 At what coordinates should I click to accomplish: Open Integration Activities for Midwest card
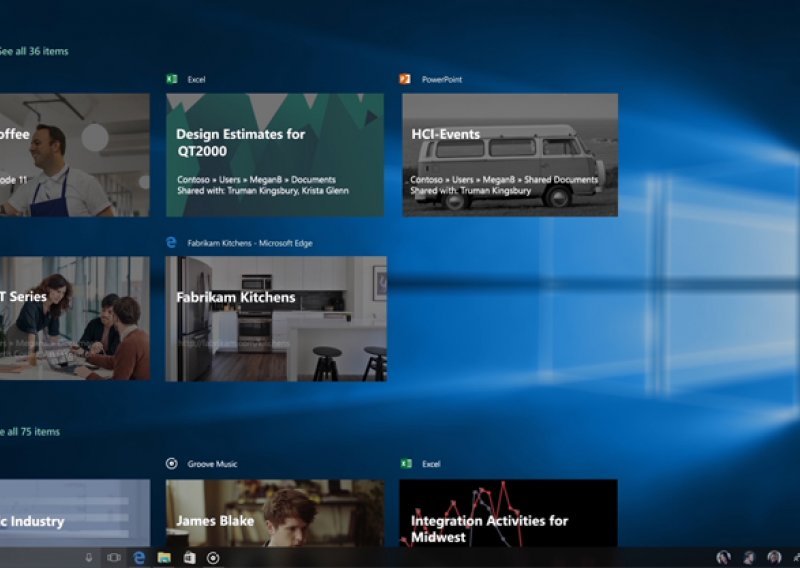click(x=509, y=513)
